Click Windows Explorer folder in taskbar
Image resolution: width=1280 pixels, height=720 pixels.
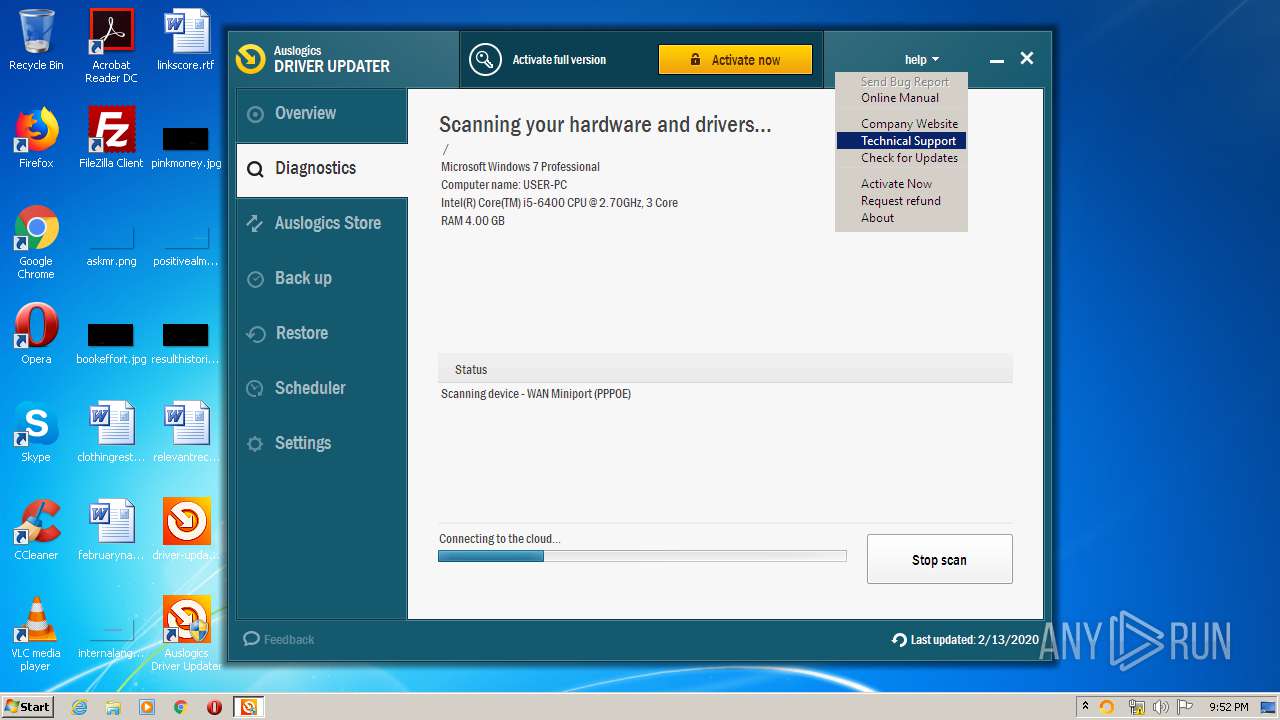click(x=113, y=707)
